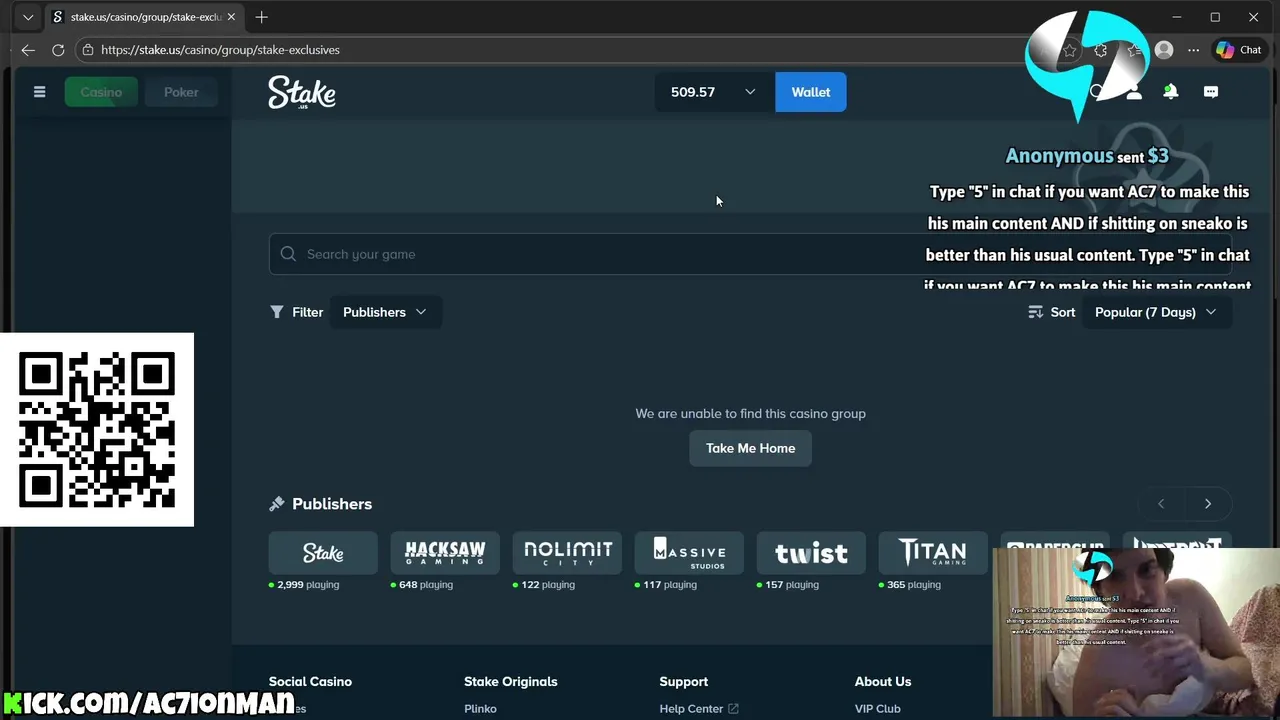Open the Nolimit City publisher card

click(567, 553)
